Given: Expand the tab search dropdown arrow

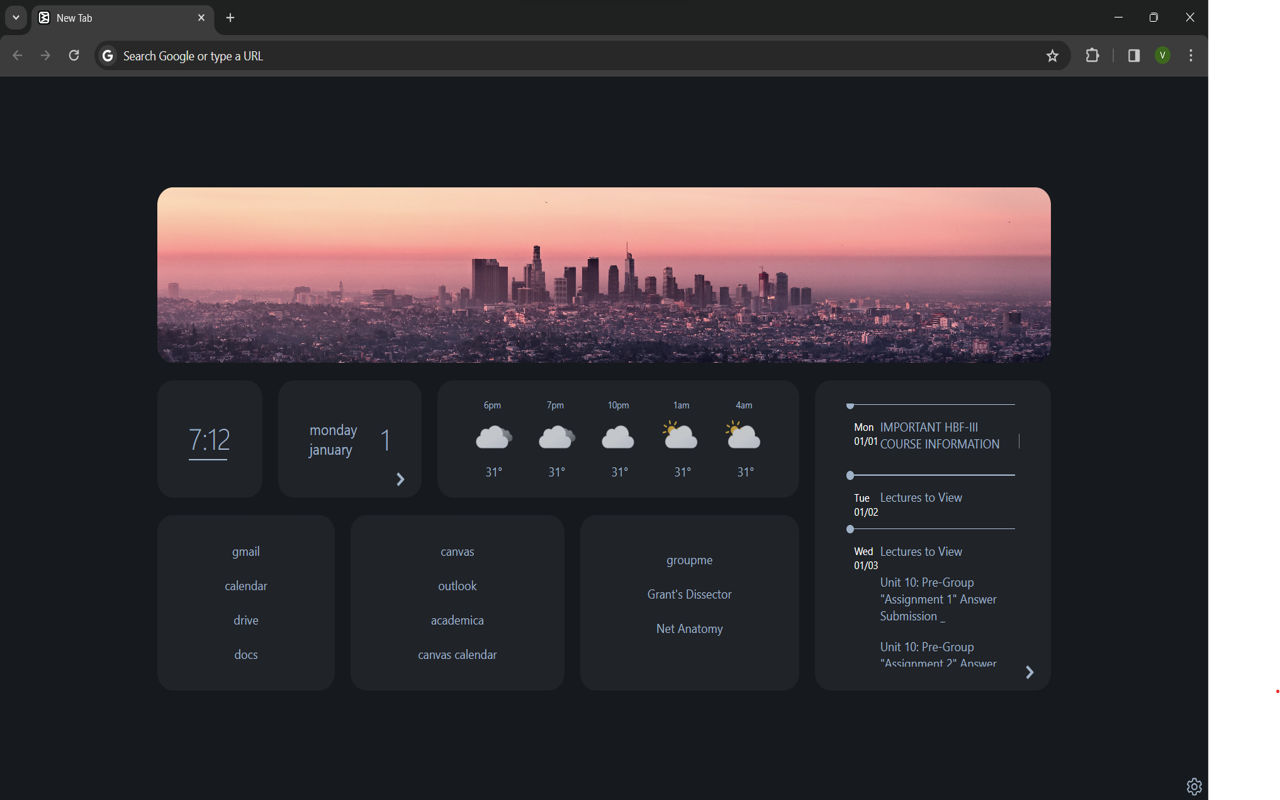Looking at the screenshot, I should [x=15, y=18].
